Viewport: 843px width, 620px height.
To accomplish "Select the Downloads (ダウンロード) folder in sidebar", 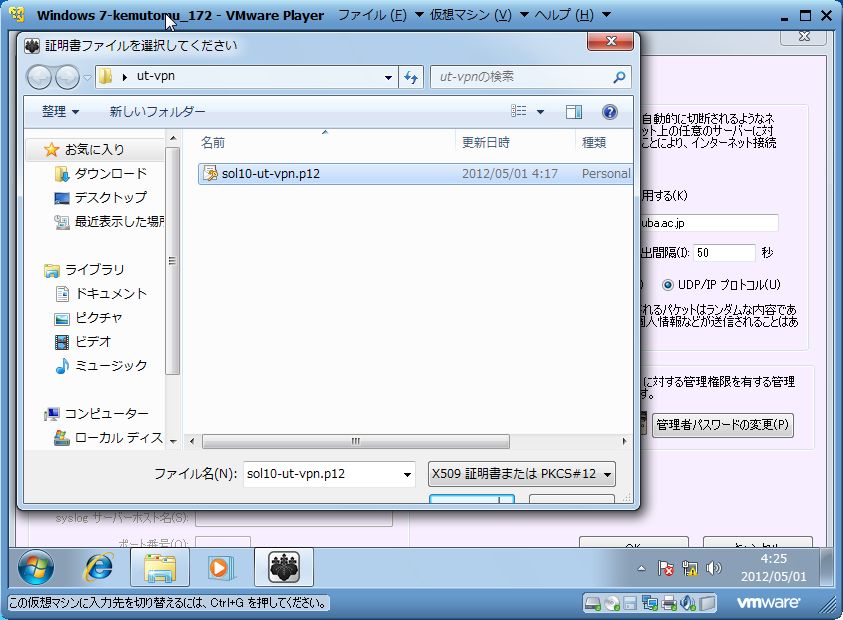I will pos(101,174).
